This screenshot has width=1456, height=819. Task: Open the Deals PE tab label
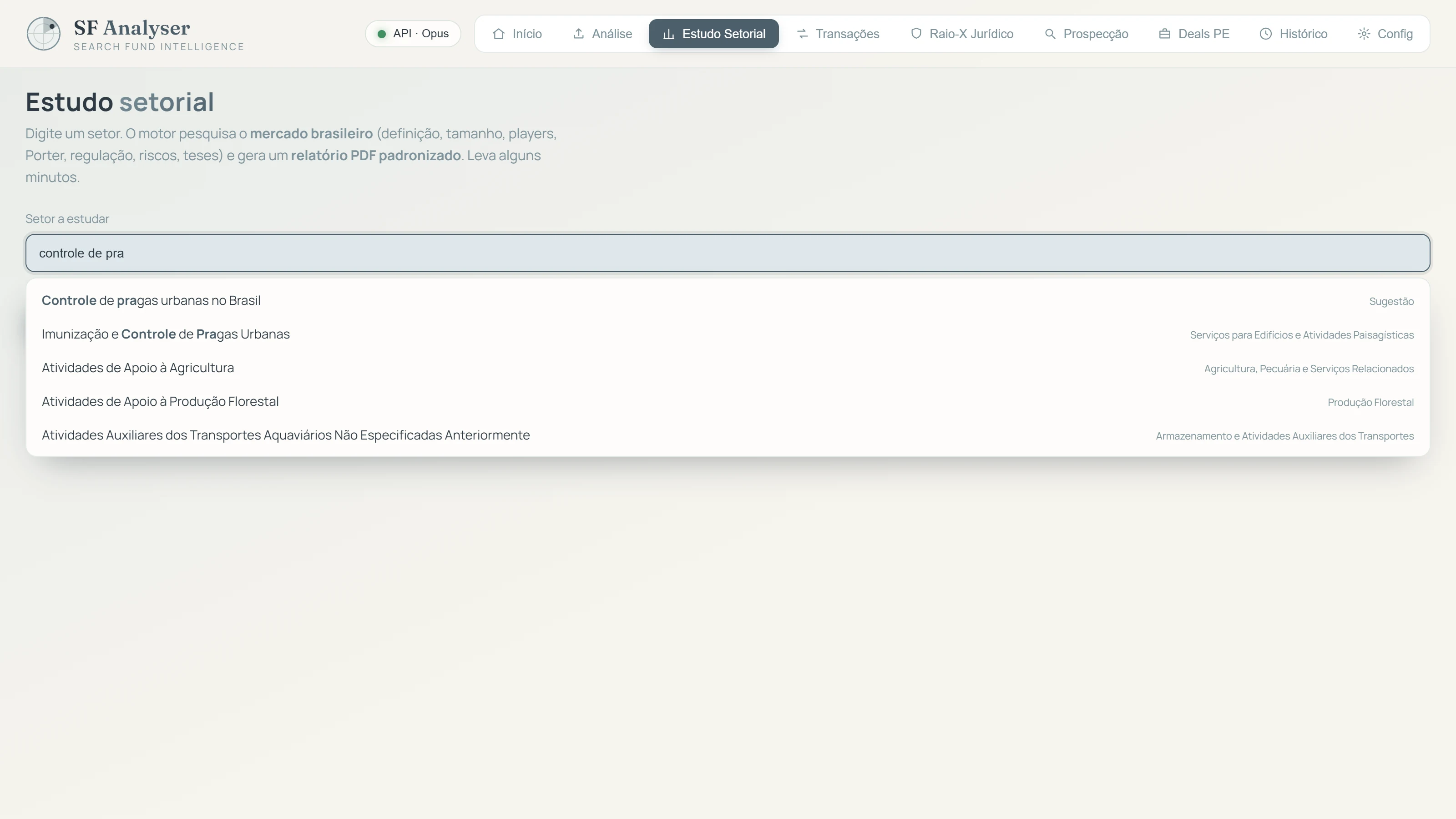coord(1203,34)
